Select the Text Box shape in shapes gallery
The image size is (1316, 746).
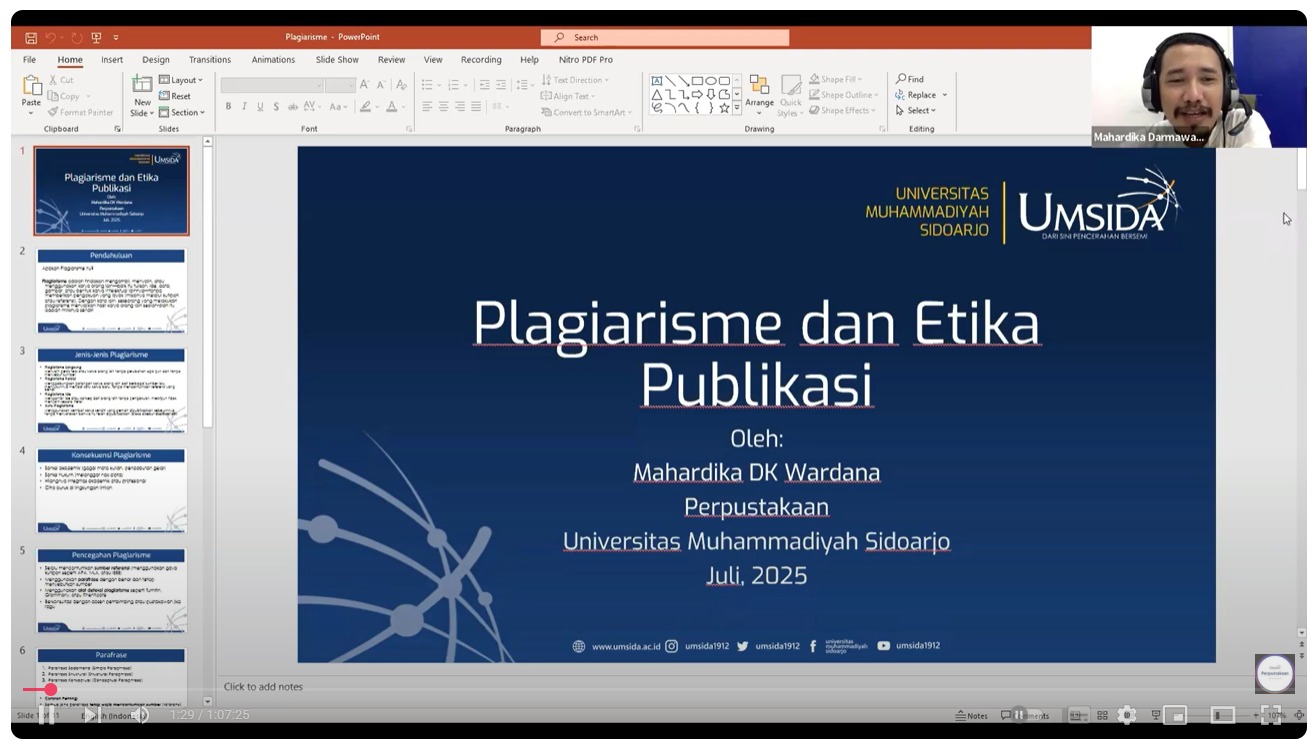tap(657, 81)
